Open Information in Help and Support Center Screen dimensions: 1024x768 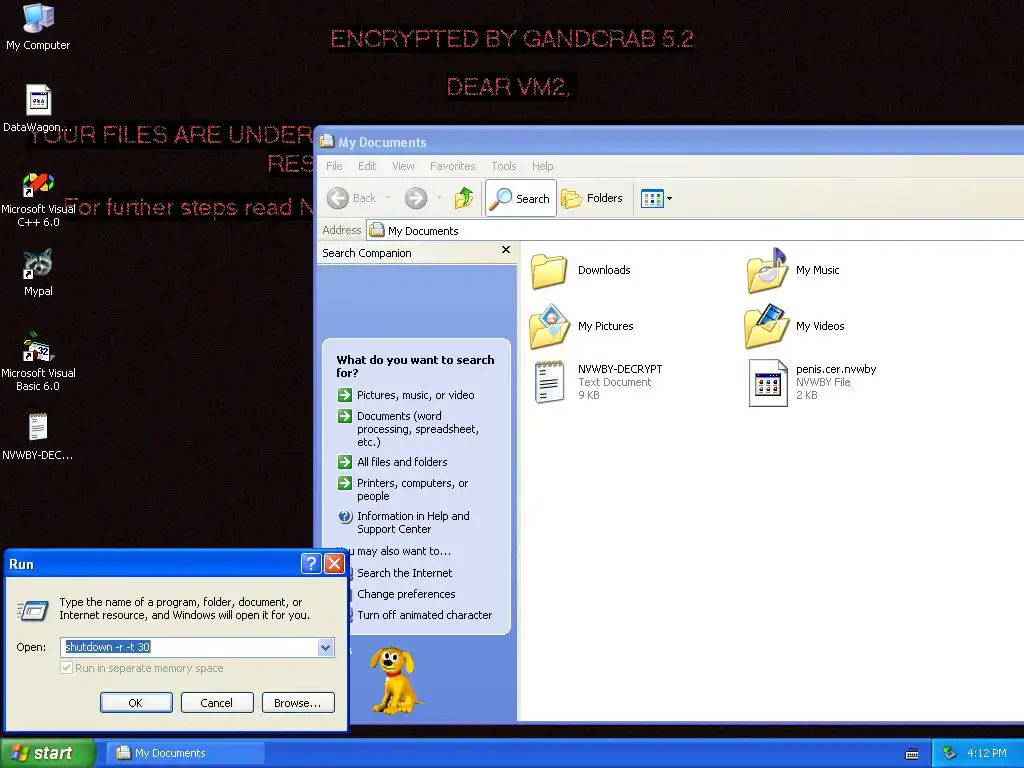click(404, 522)
